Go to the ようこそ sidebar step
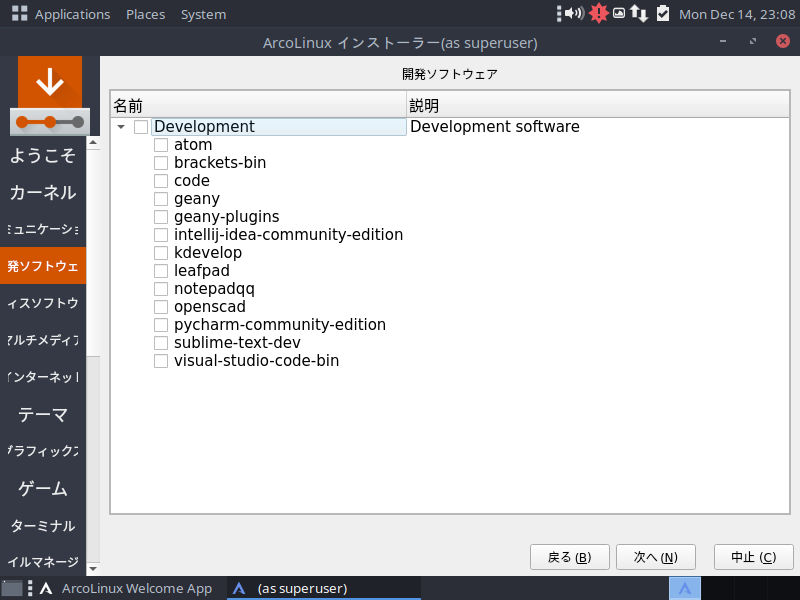The image size is (800, 600). 43,155
